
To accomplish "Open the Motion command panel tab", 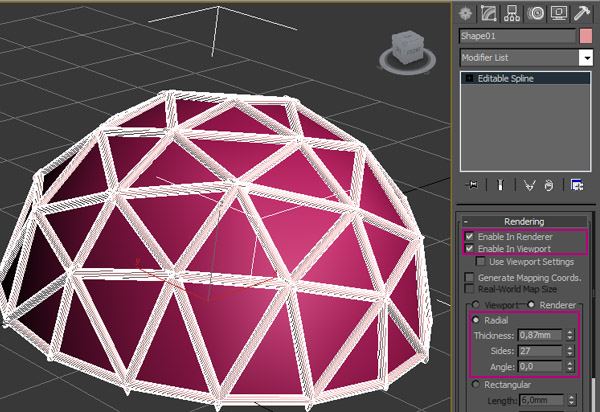I will pos(535,13).
